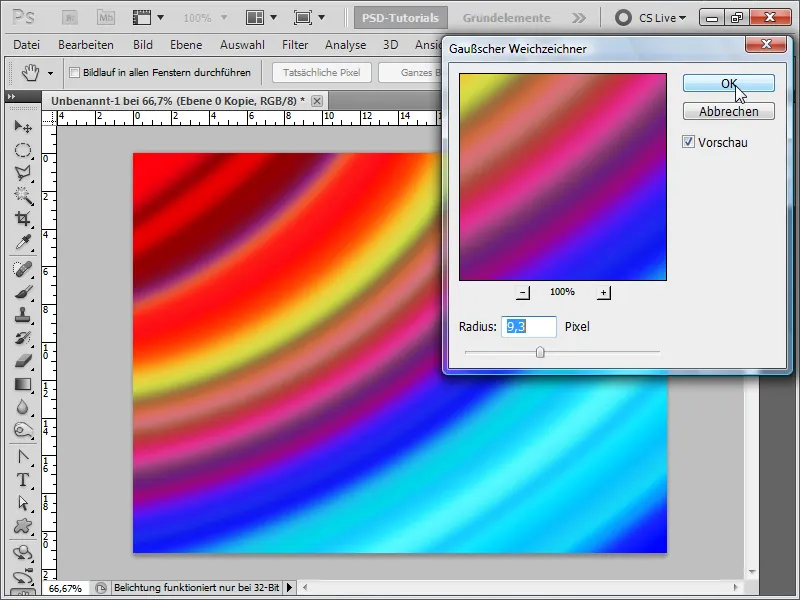This screenshot has width=800, height=600.
Task: Switch to Unbenannt-1 document tab
Action: click(x=178, y=101)
